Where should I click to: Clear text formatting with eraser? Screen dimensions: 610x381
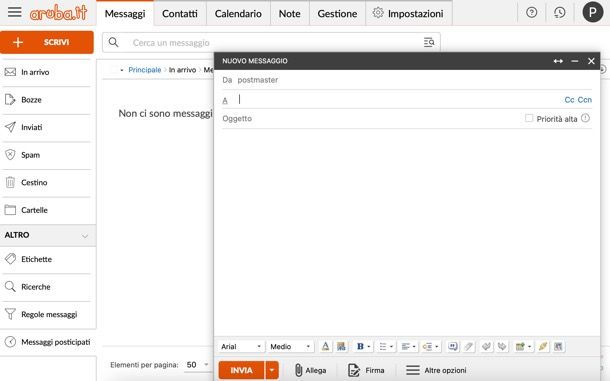469,346
